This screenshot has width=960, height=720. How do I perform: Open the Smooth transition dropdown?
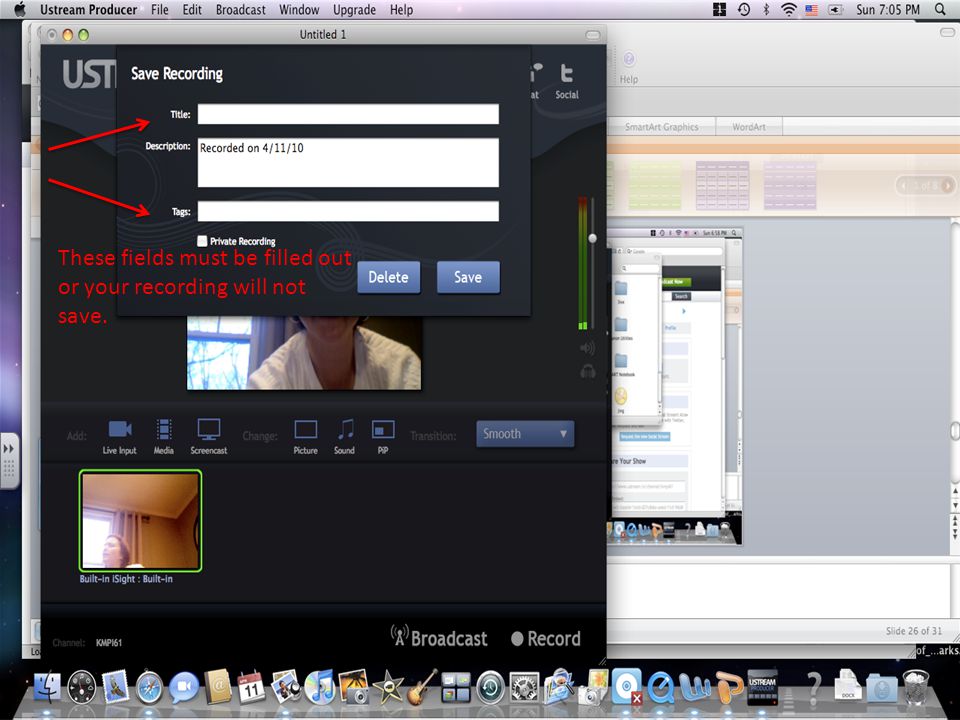coord(525,433)
